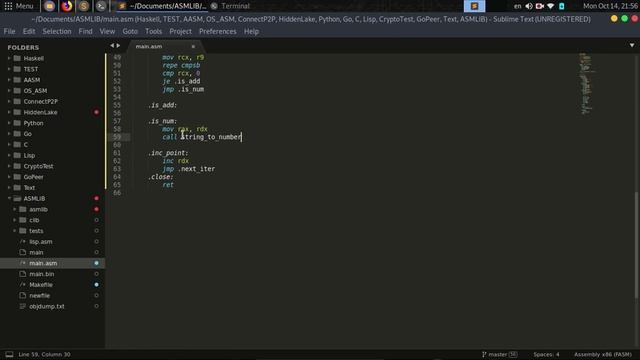Toggle the side bar panel switcher icon
640x360 pixels.
pos(9,354)
